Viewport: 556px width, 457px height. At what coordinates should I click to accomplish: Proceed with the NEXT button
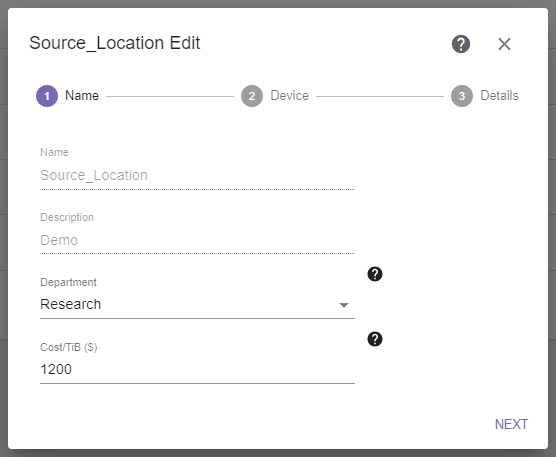tap(511, 424)
